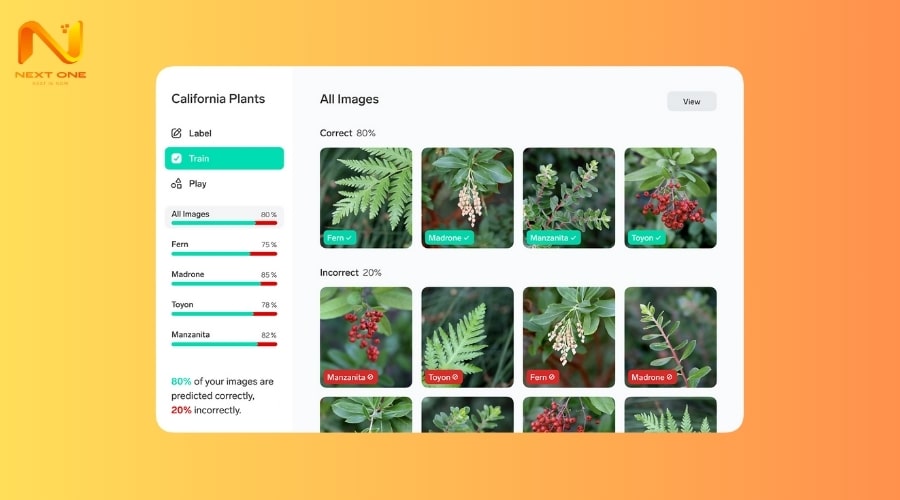Click the incorrect mark on red Fern tag

coord(552,377)
